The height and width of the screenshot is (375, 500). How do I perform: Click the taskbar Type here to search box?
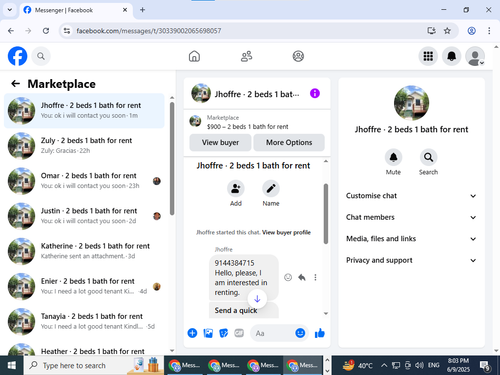pos(94,366)
